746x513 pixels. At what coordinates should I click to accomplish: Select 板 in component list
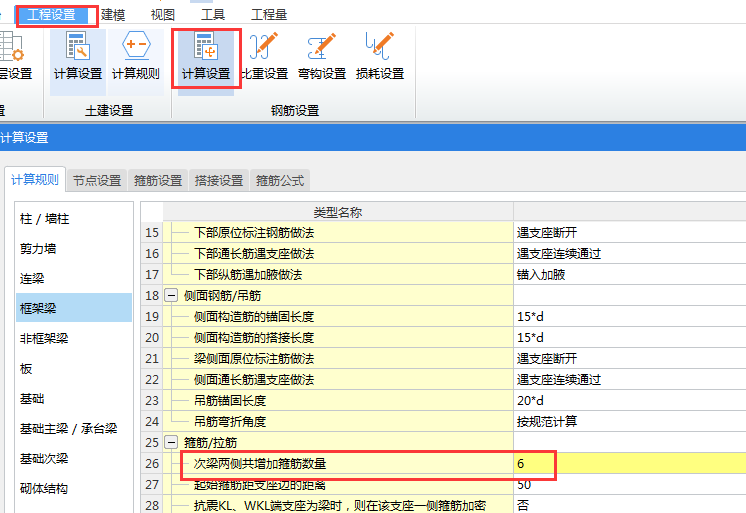(x=74, y=368)
